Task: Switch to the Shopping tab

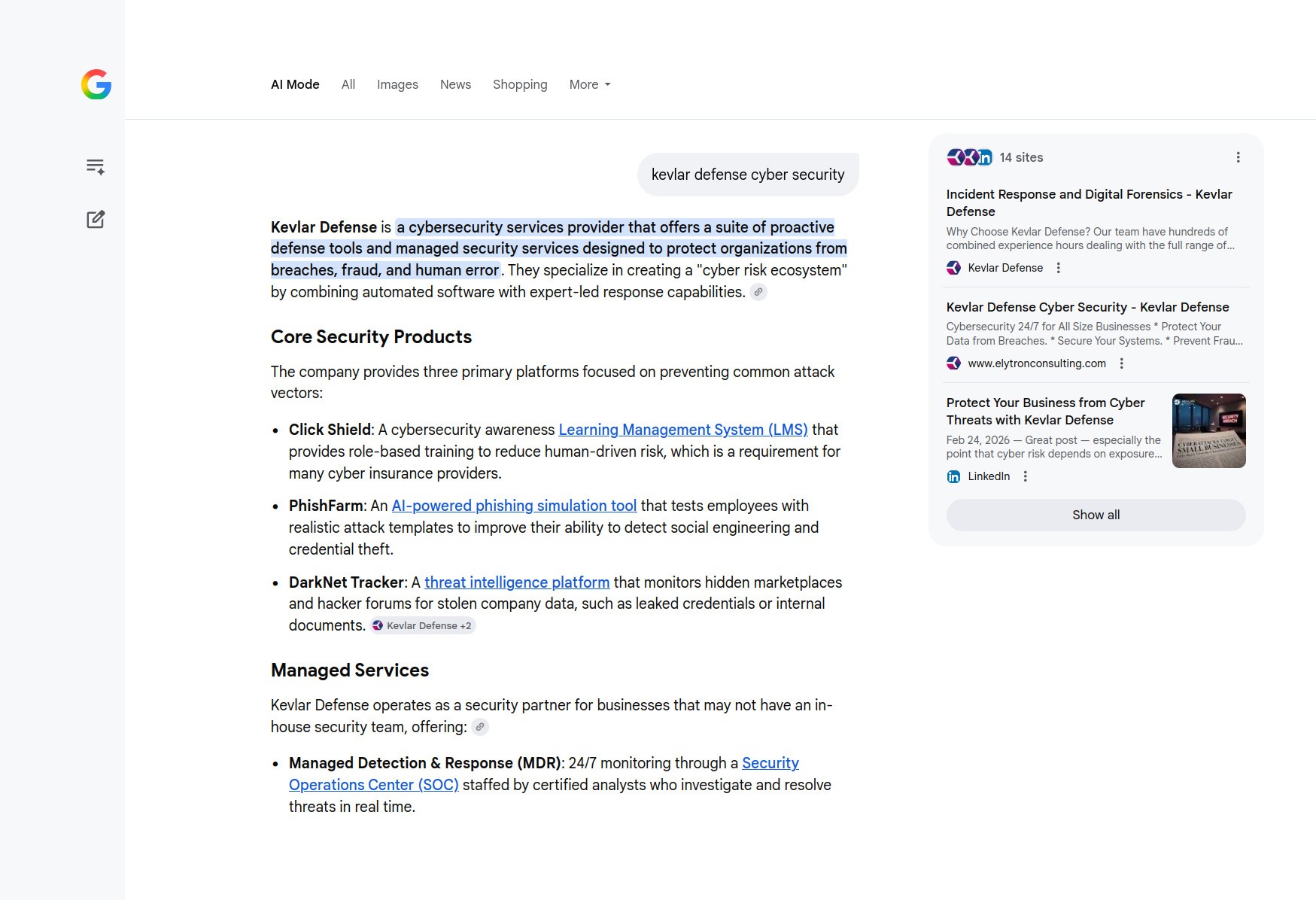Action: click(520, 84)
